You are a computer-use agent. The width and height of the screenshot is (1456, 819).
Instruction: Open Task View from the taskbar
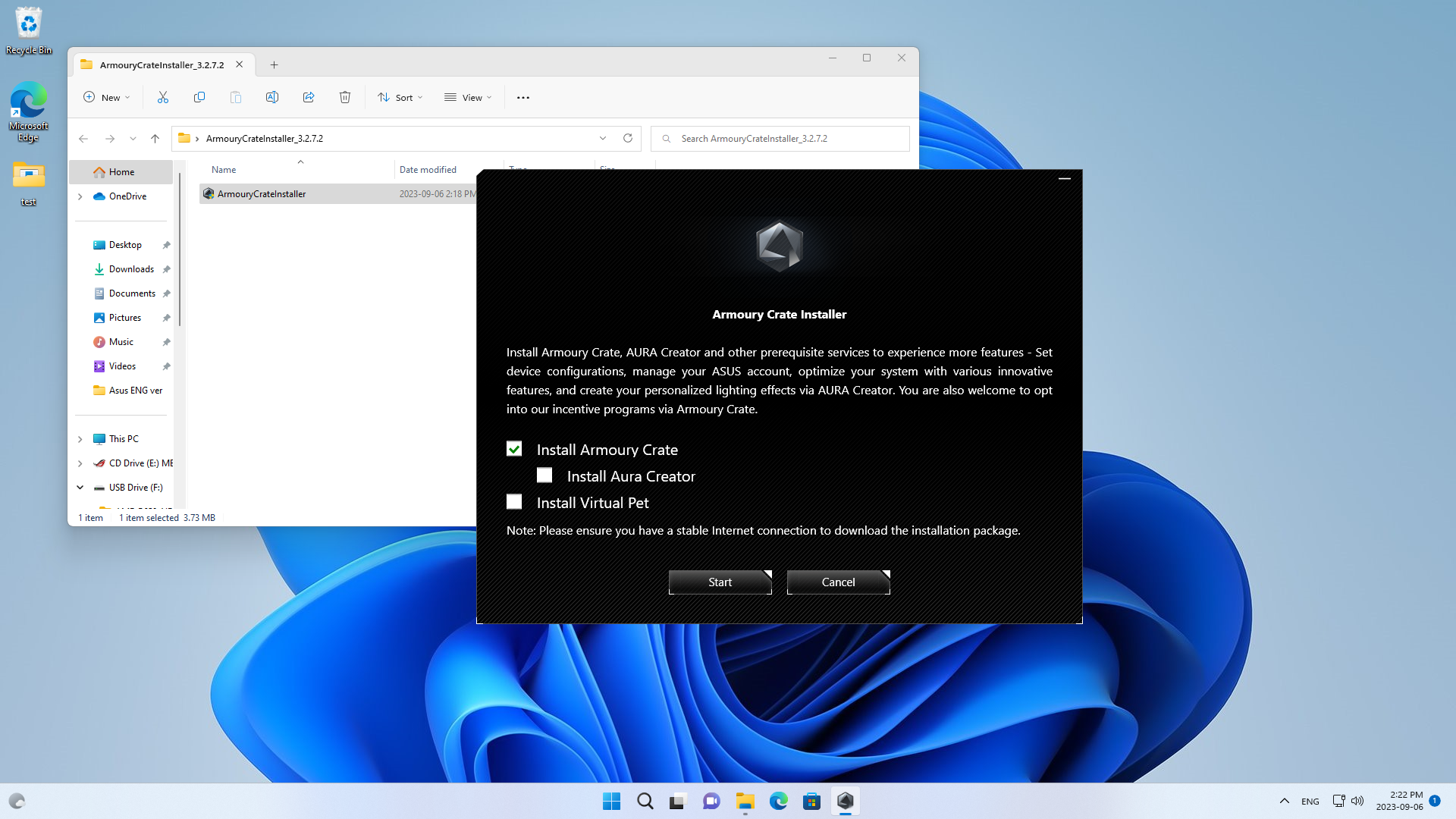[x=678, y=801]
